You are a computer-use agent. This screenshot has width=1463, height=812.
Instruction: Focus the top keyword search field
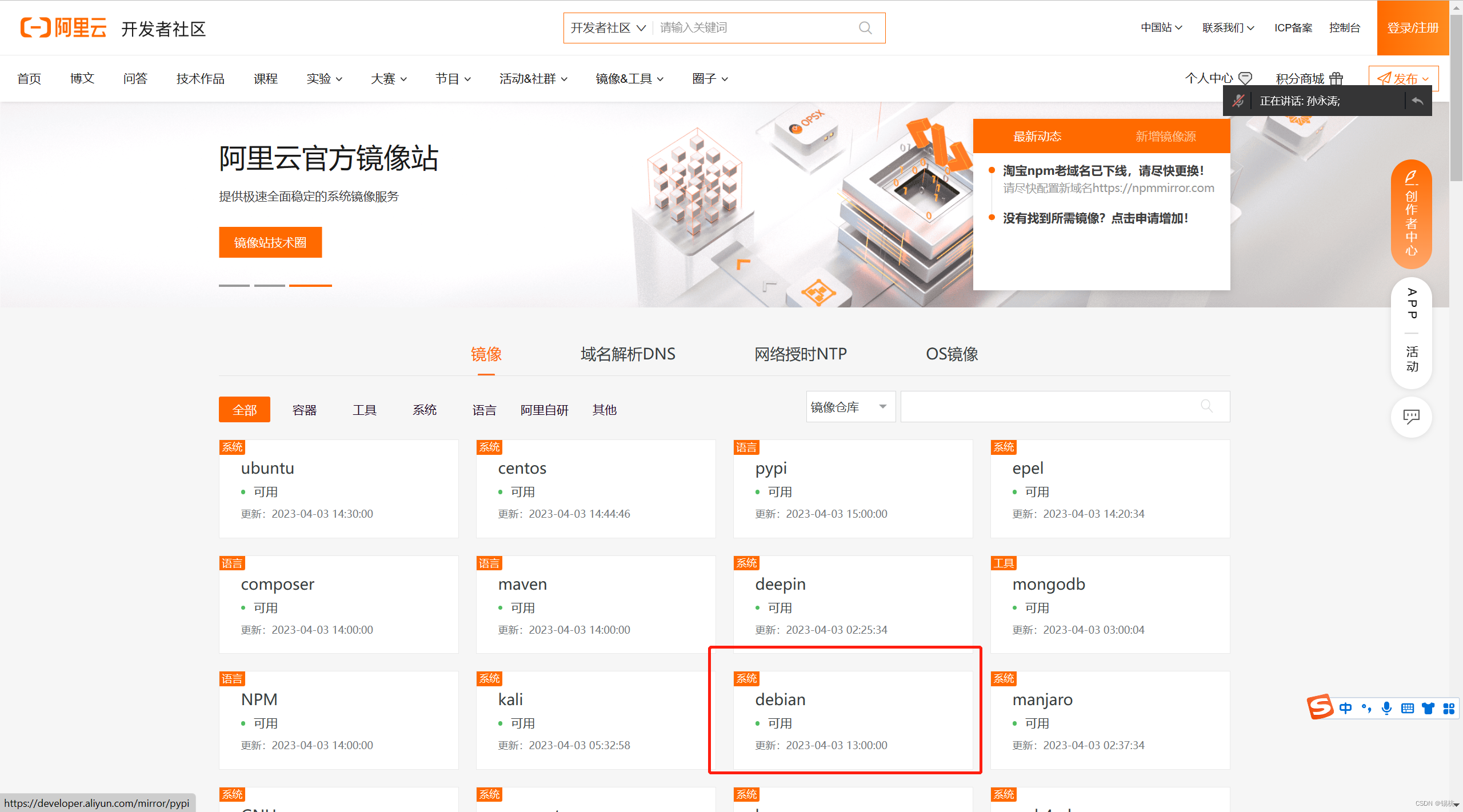[754, 27]
